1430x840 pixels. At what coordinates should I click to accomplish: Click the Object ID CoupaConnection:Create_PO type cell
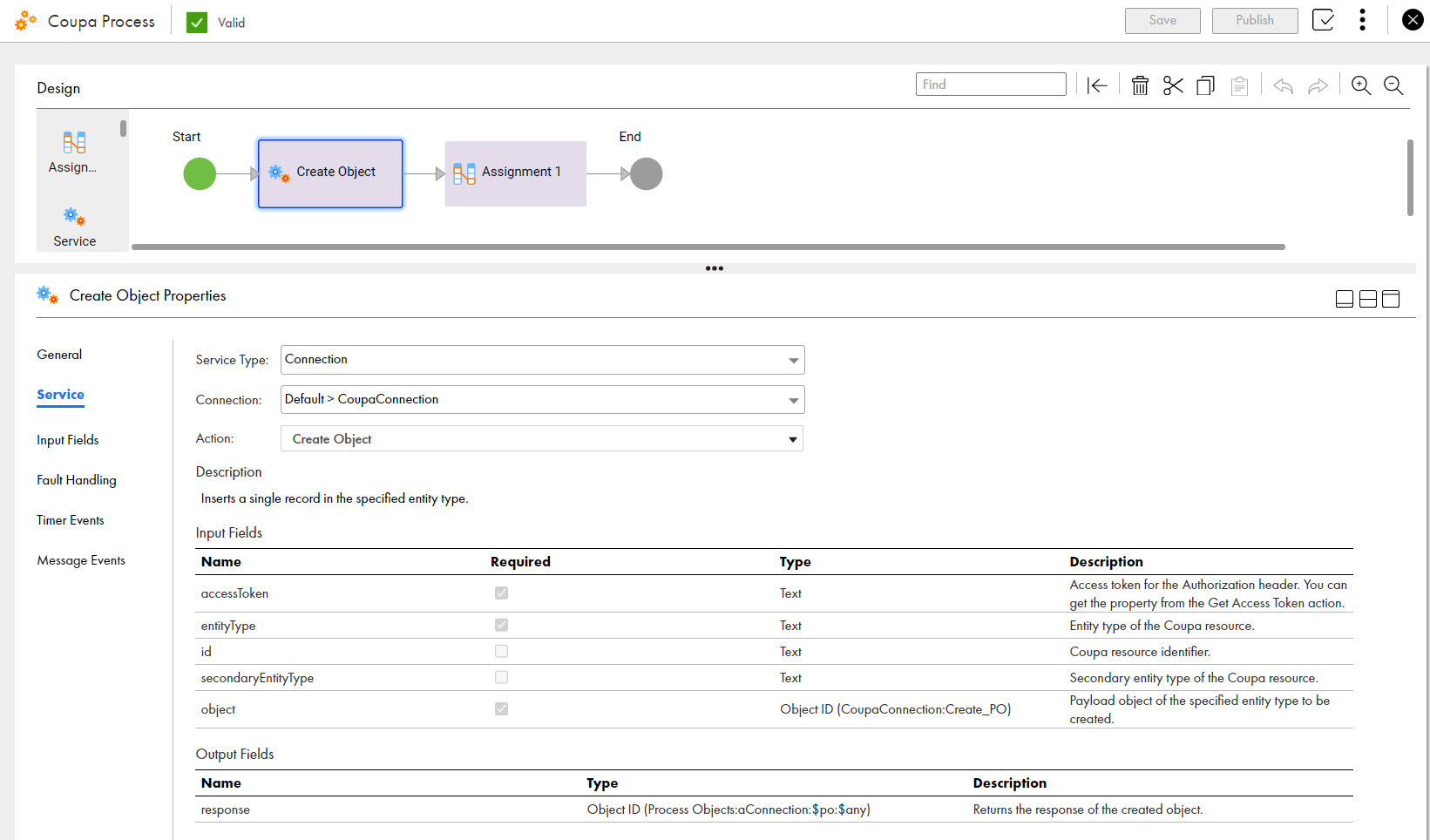pos(895,709)
